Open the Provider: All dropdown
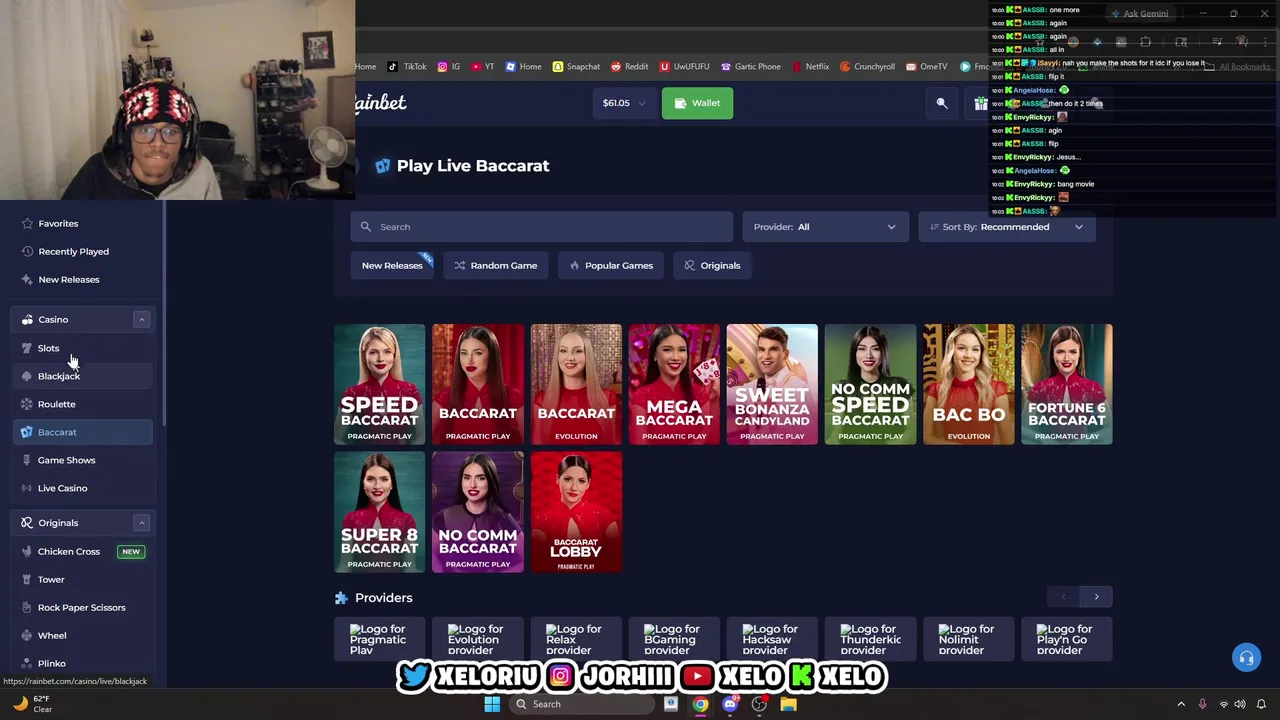This screenshot has height=720, width=1280. point(825,227)
